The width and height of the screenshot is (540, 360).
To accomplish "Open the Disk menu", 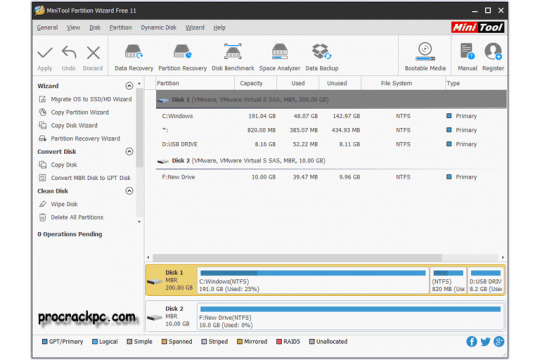I will point(95,28).
